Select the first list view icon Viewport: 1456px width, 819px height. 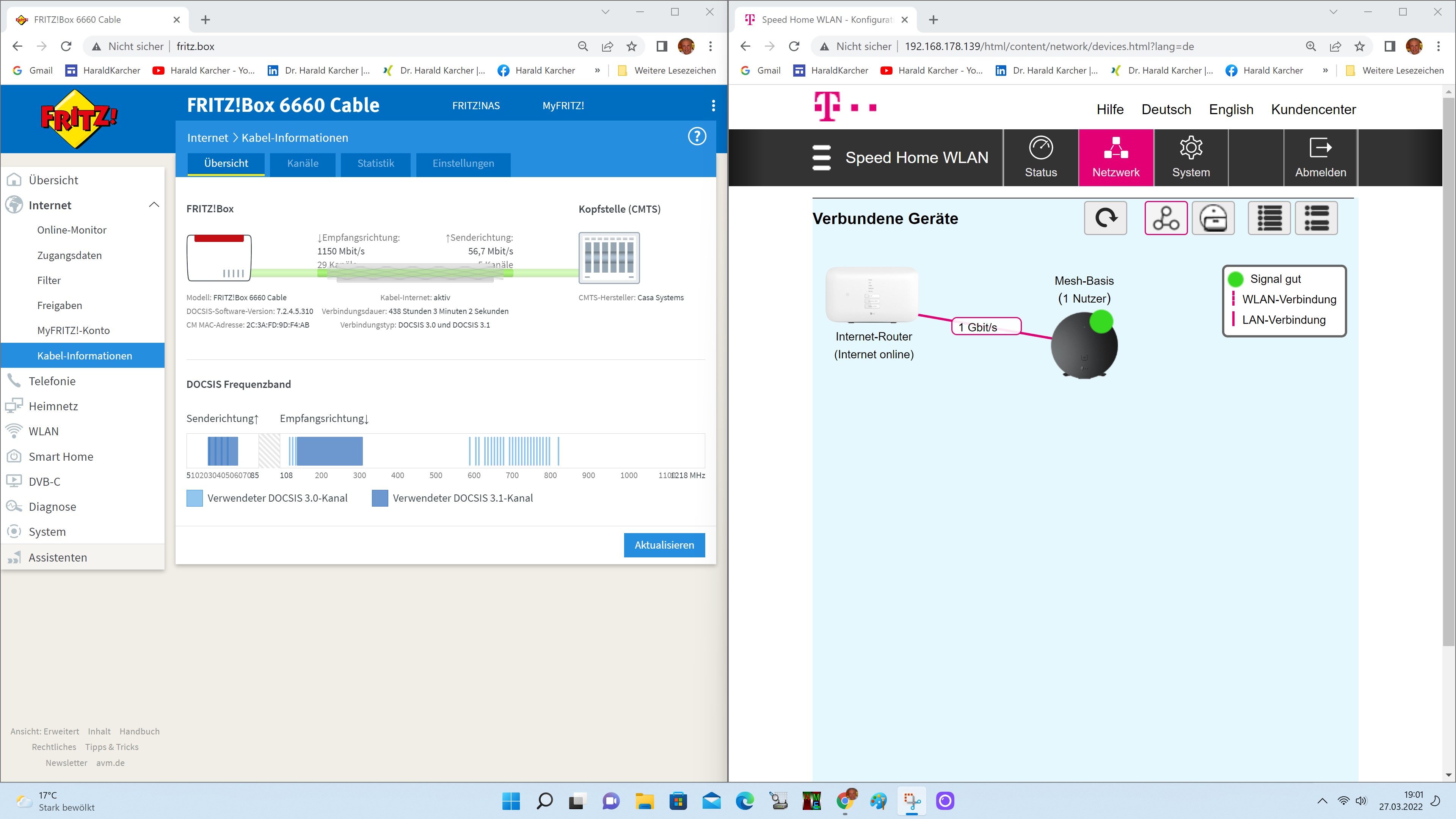click(1269, 218)
